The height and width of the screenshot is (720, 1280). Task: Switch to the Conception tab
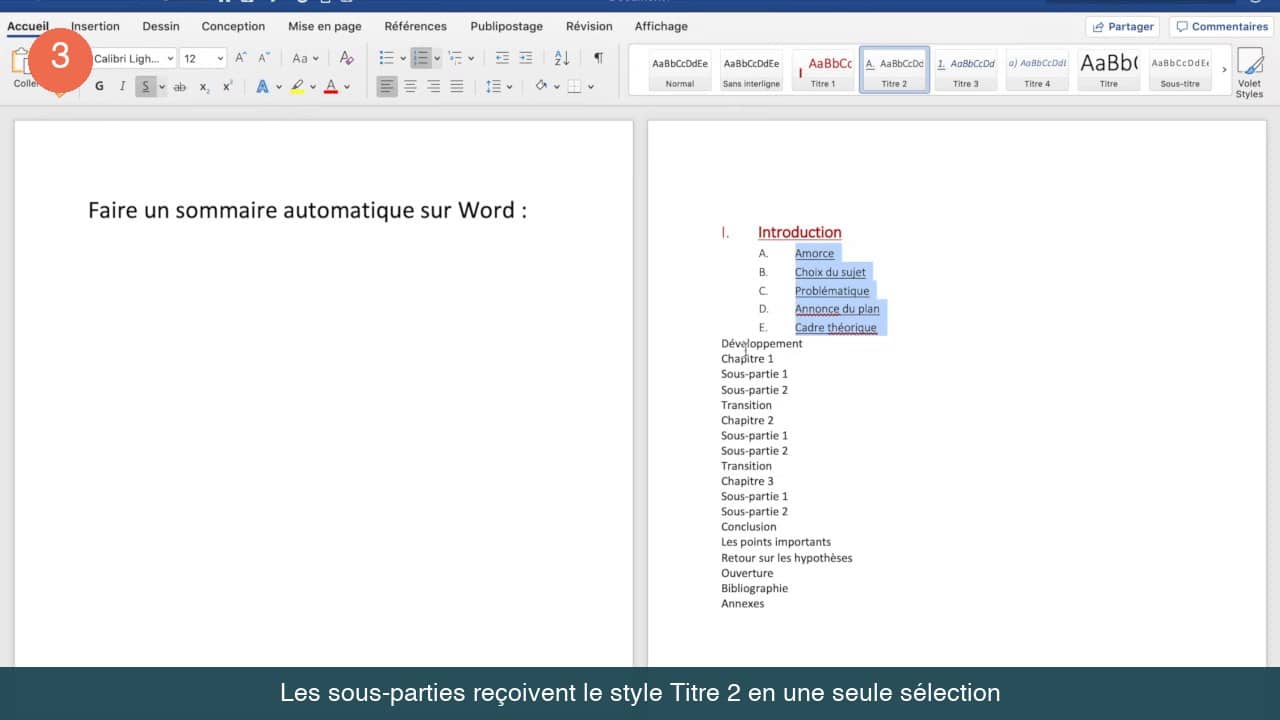click(x=233, y=26)
